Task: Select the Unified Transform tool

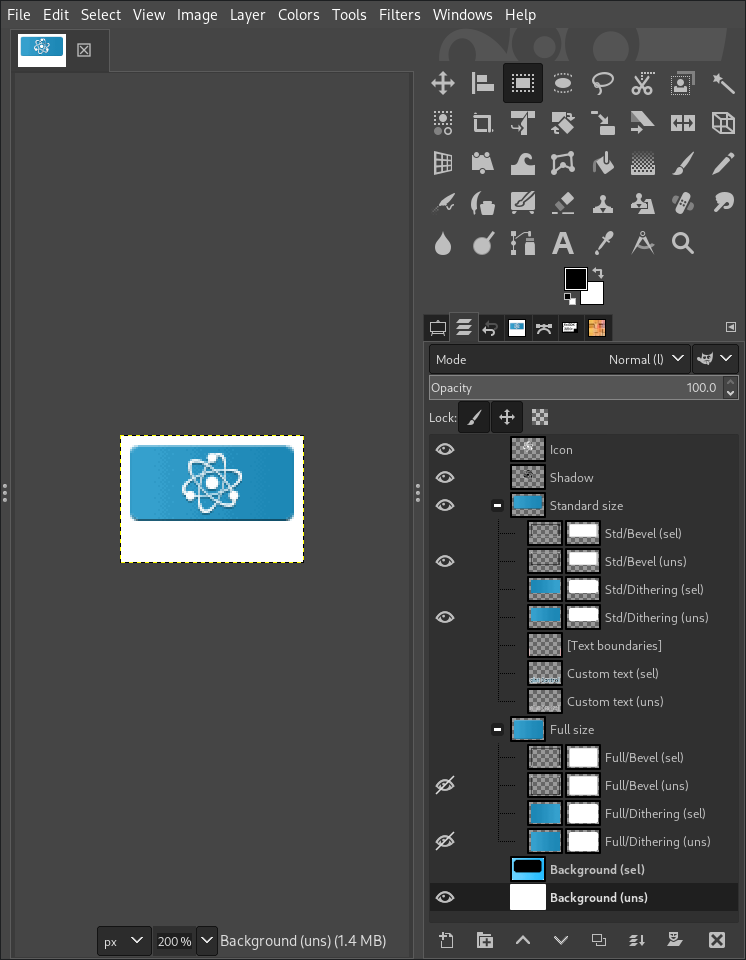Action: point(522,123)
